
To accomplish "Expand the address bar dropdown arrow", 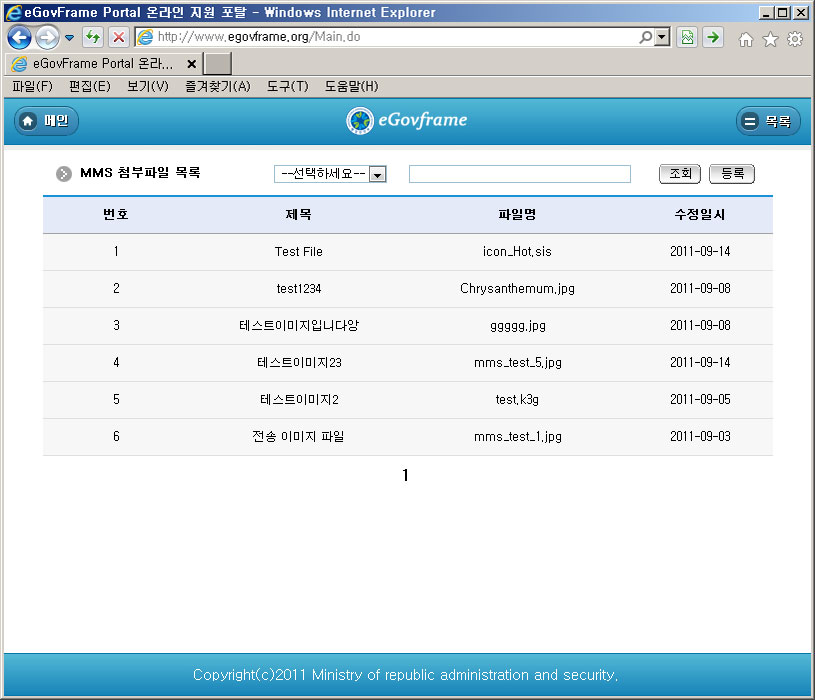I will [661, 38].
